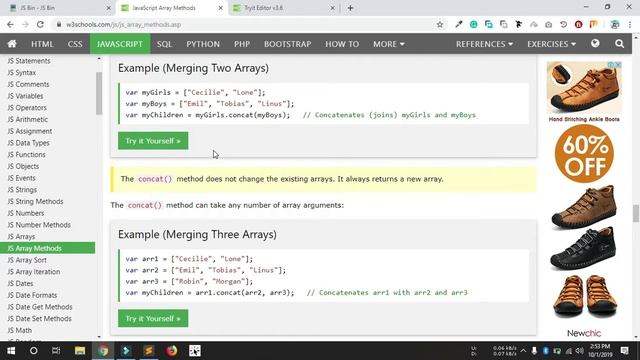Open the HOW TO menu
Screen dimensions: 640x360
point(342,44)
